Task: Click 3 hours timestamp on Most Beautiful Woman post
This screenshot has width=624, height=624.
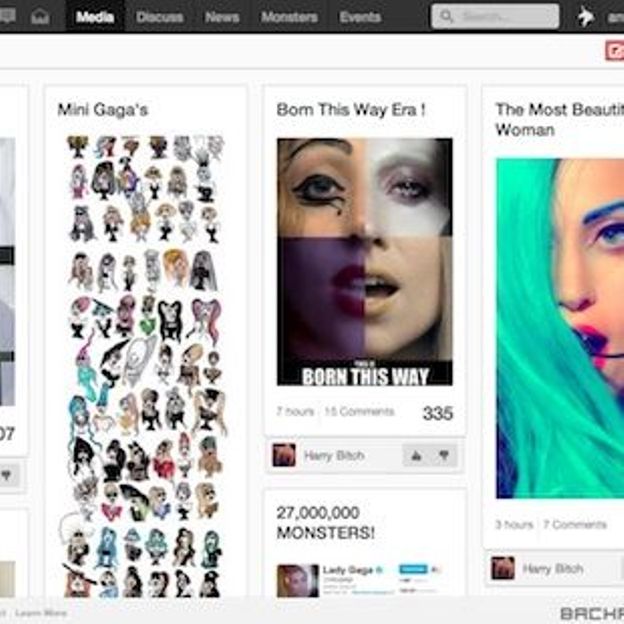Action: (x=514, y=525)
